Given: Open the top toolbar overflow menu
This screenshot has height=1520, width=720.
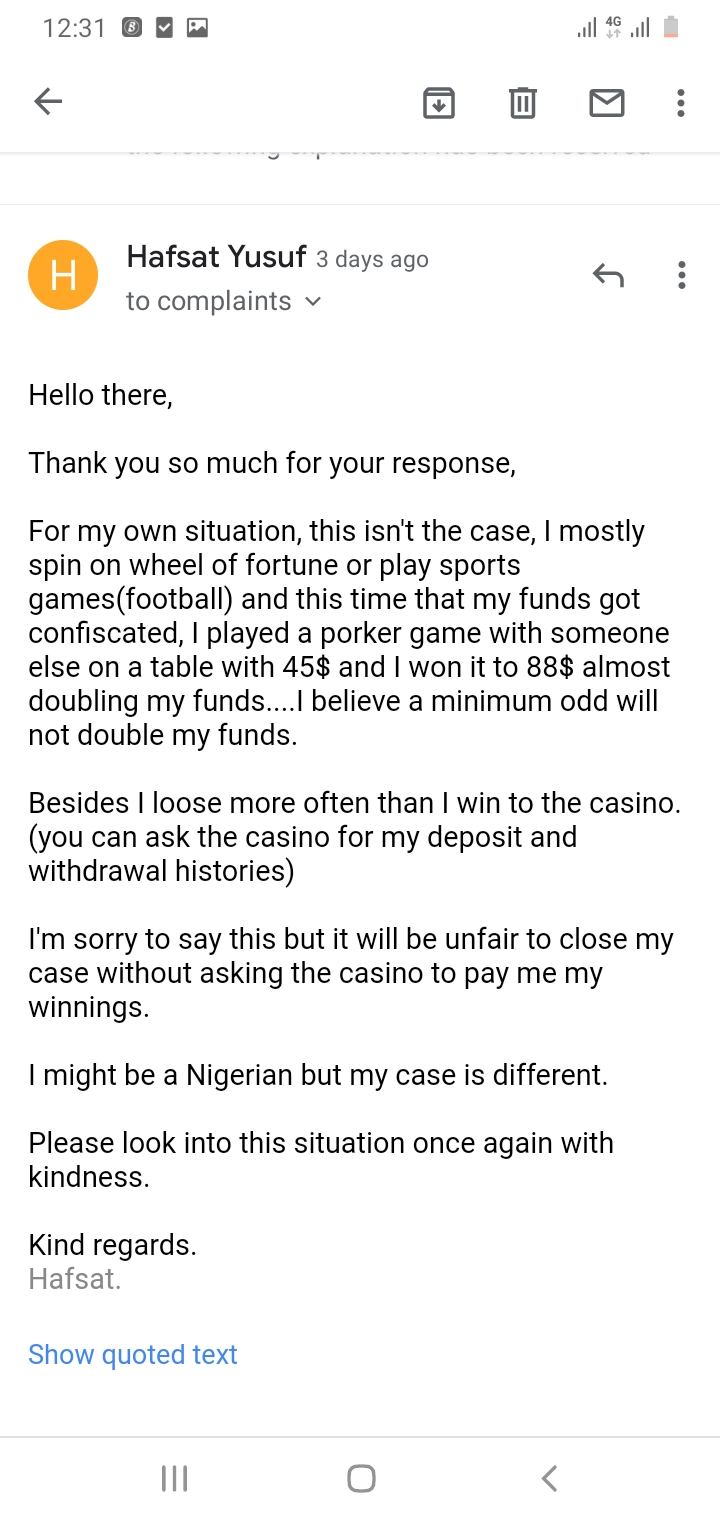Looking at the screenshot, I should tap(681, 102).
